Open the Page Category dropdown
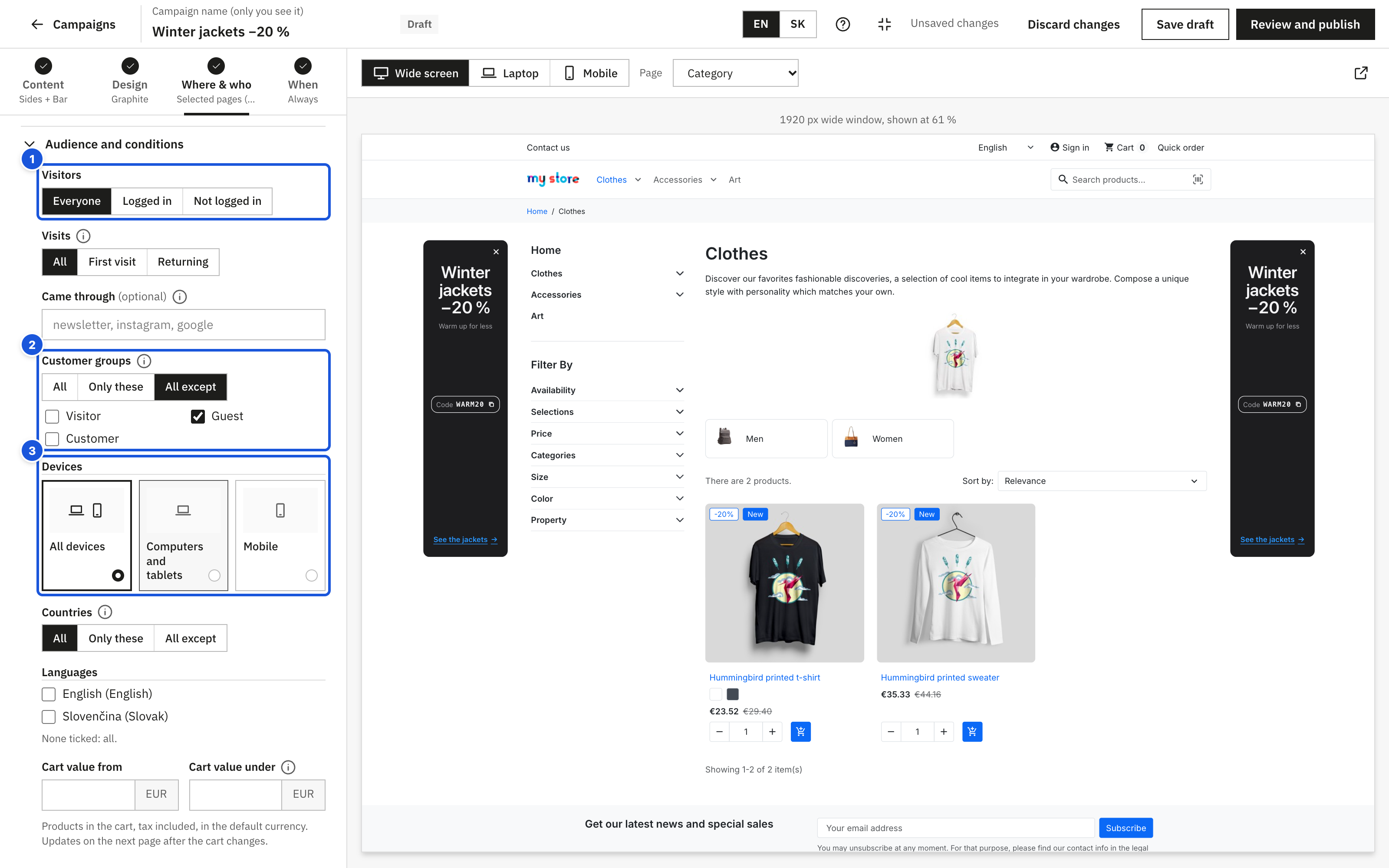The image size is (1389, 868). click(x=735, y=73)
